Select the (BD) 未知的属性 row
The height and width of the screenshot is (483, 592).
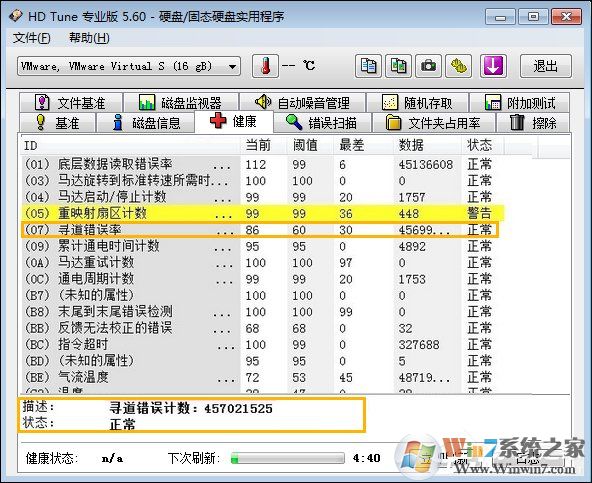coord(262,361)
